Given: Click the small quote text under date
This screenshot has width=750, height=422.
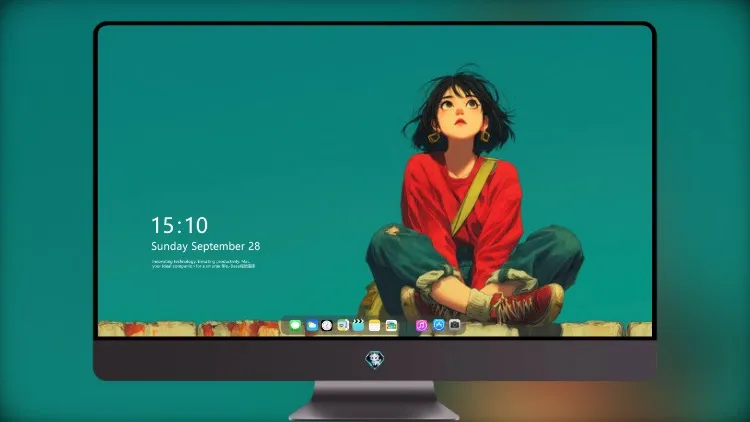Looking at the screenshot, I should (x=204, y=264).
